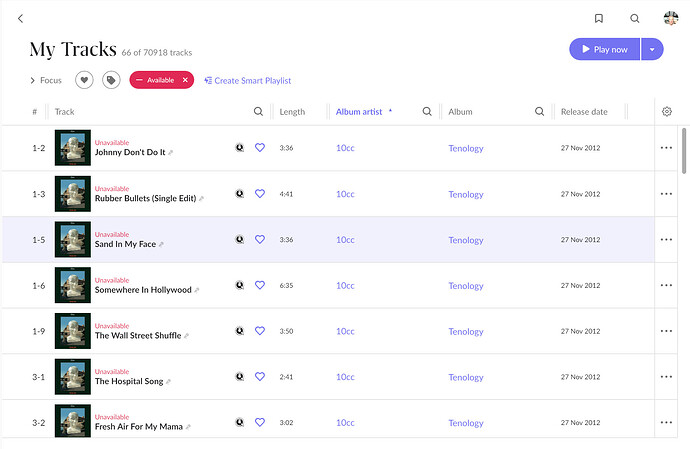Click Create Smart Playlist link
The image size is (690, 449).
tap(247, 80)
